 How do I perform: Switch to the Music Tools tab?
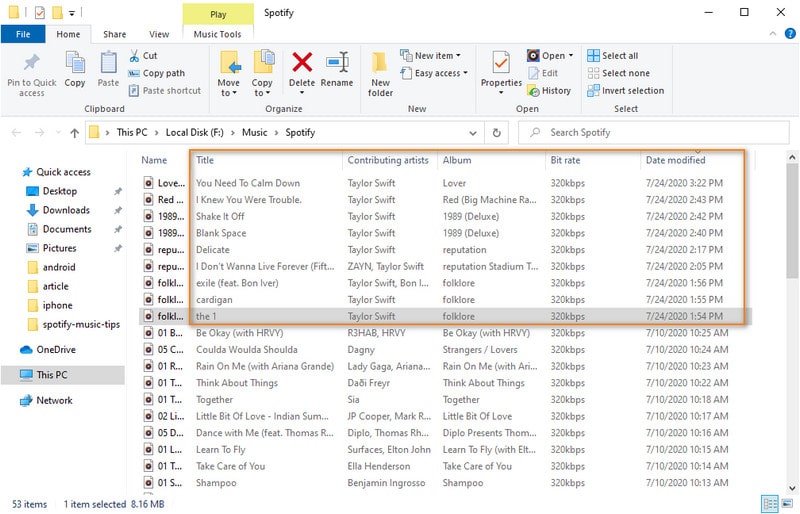coord(217,34)
